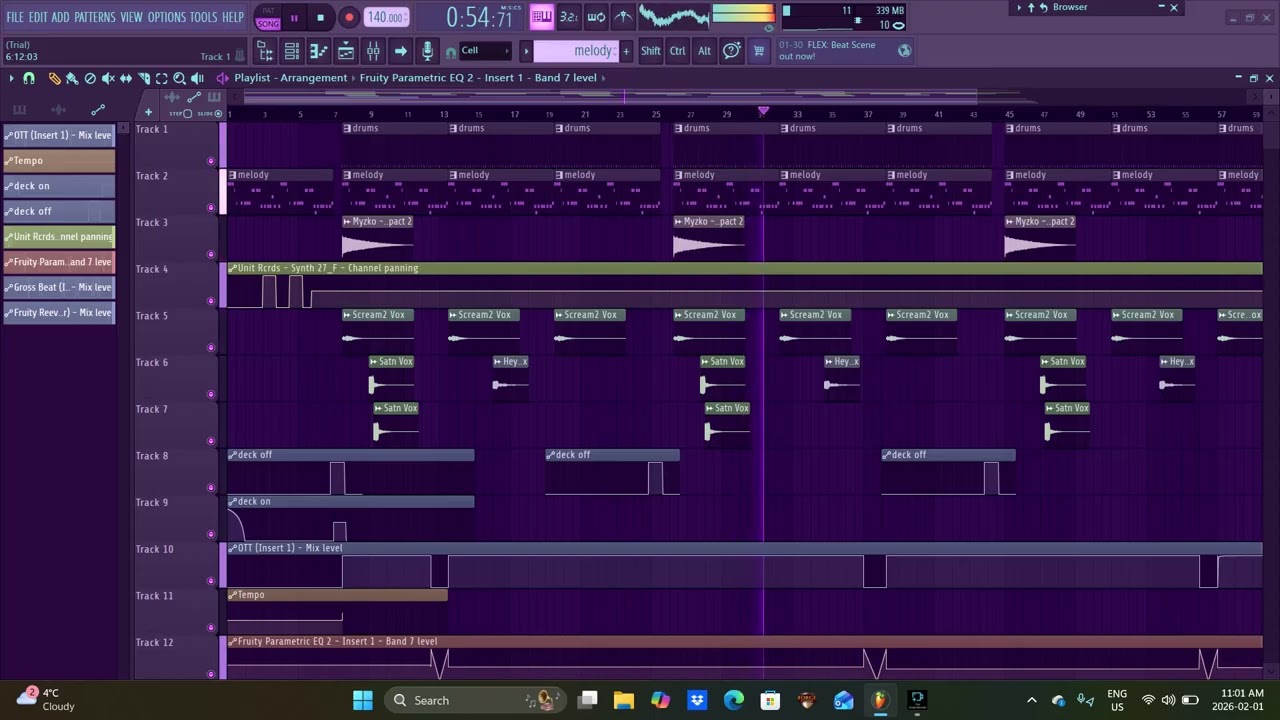The image size is (1280, 720).
Task: Select the Playback speaker tool
Action: (x=198, y=78)
